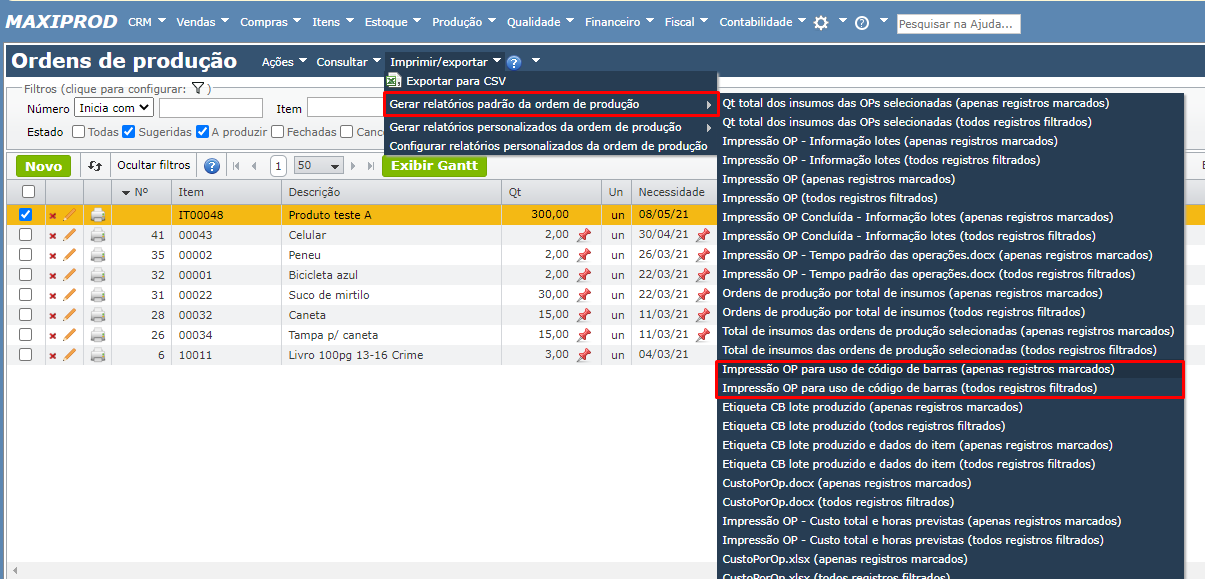The width and height of the screenshot is (1205, 579).
Task: Click the refresh icon next to Novo
Action: 94,166
